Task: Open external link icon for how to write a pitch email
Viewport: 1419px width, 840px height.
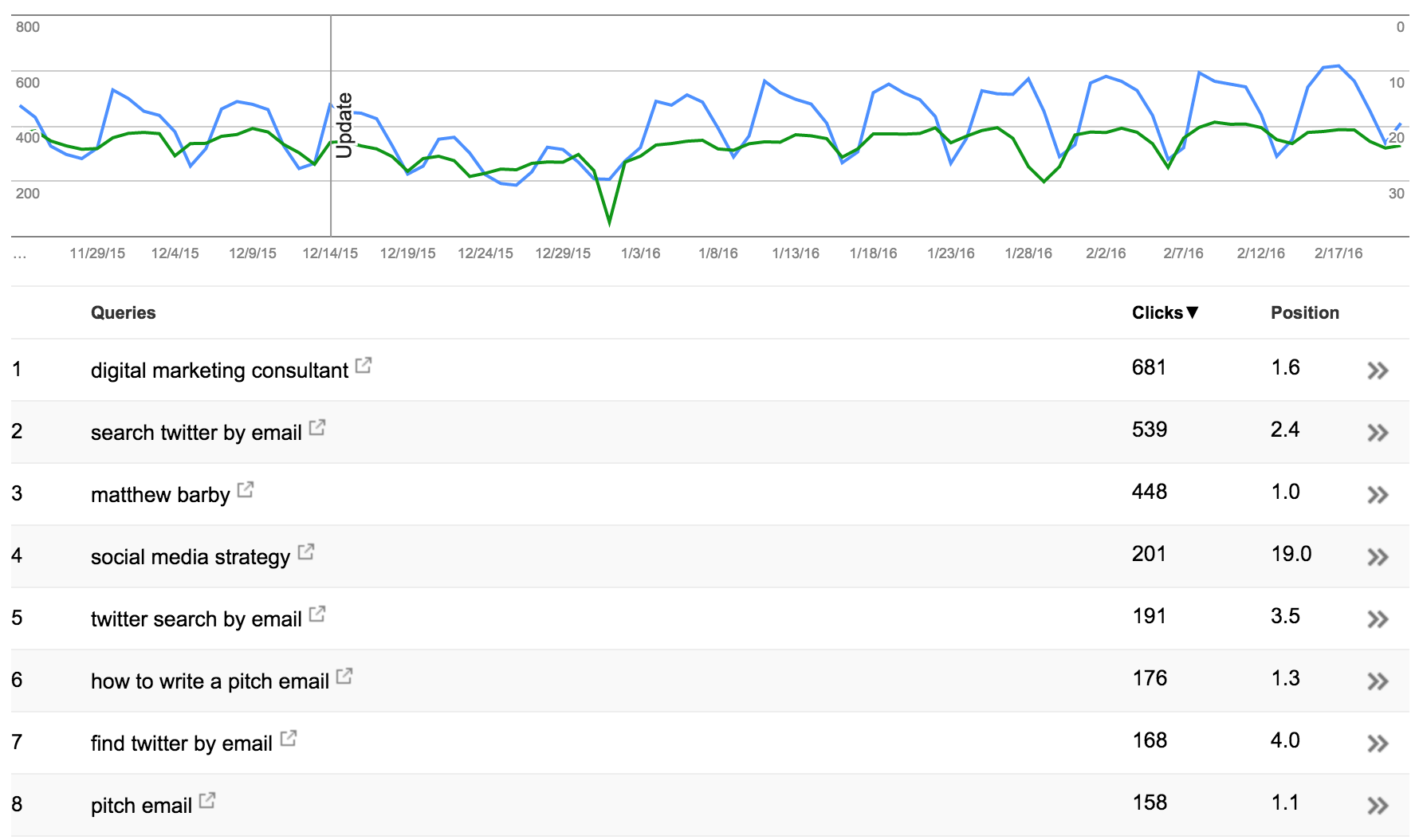Action: (344, 676)
